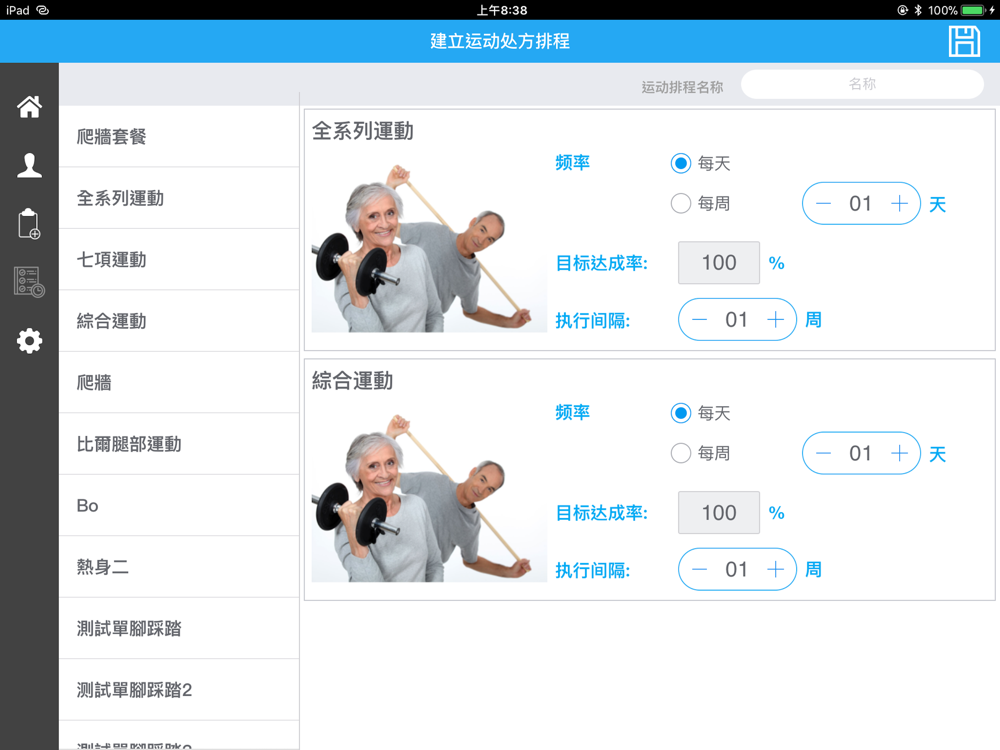The image size is (1000, 750).
Task: Increase 全系列運動 frequency days with plus
Action: tap(899, 203)
